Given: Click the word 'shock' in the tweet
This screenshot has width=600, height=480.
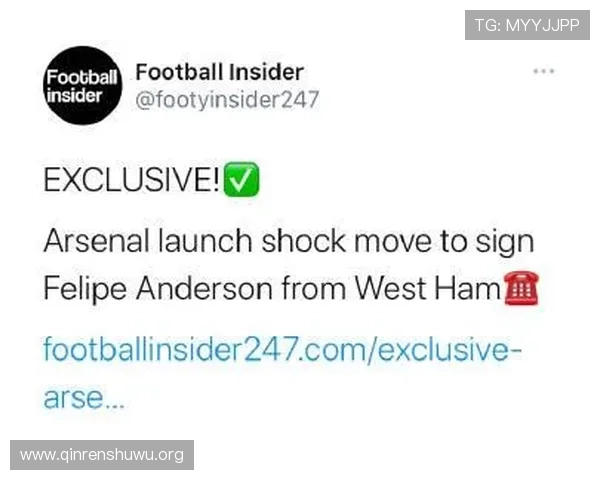Looking at the screenshot, I should pyautogui.click(x=303, y=242).
